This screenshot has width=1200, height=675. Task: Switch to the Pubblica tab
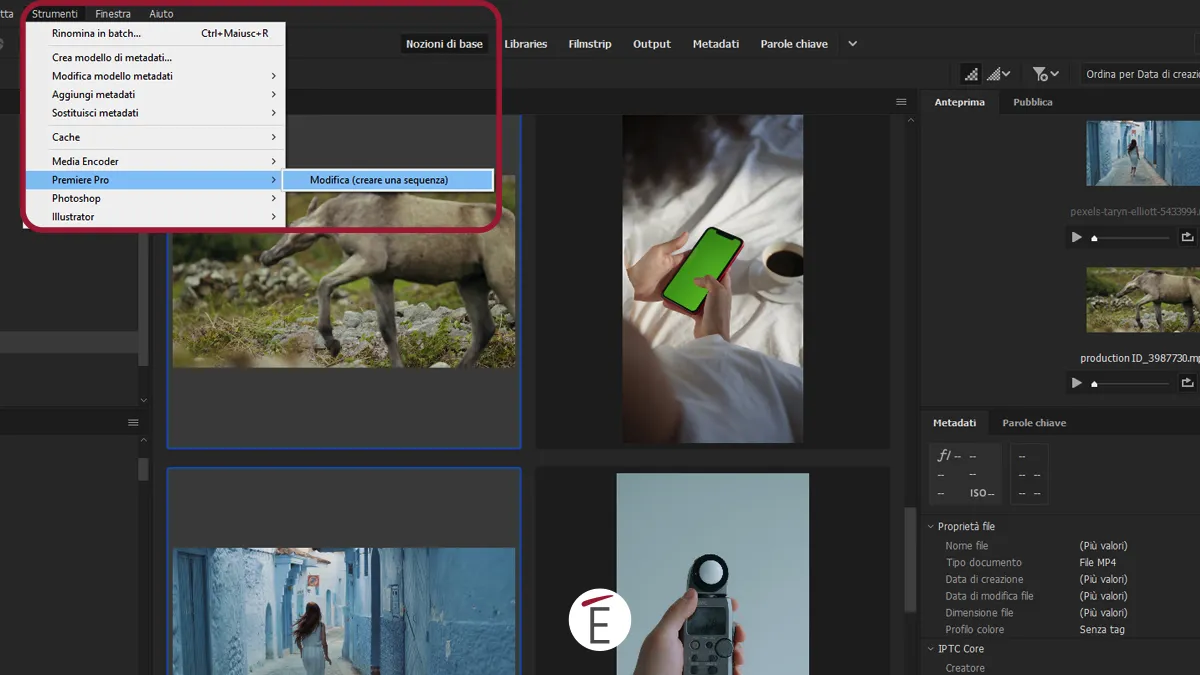[1032, 101]
